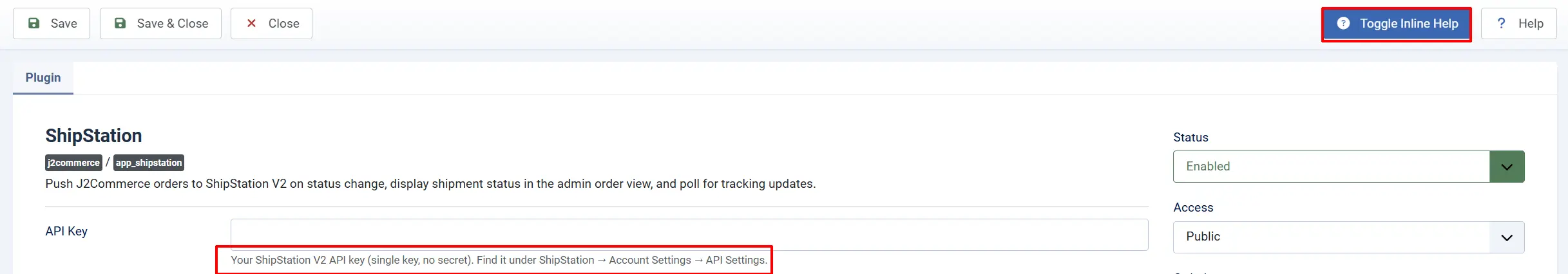Click the question mark icon on Help
The height and width of the screenshot is (274, 1568).
(1502, 23)
